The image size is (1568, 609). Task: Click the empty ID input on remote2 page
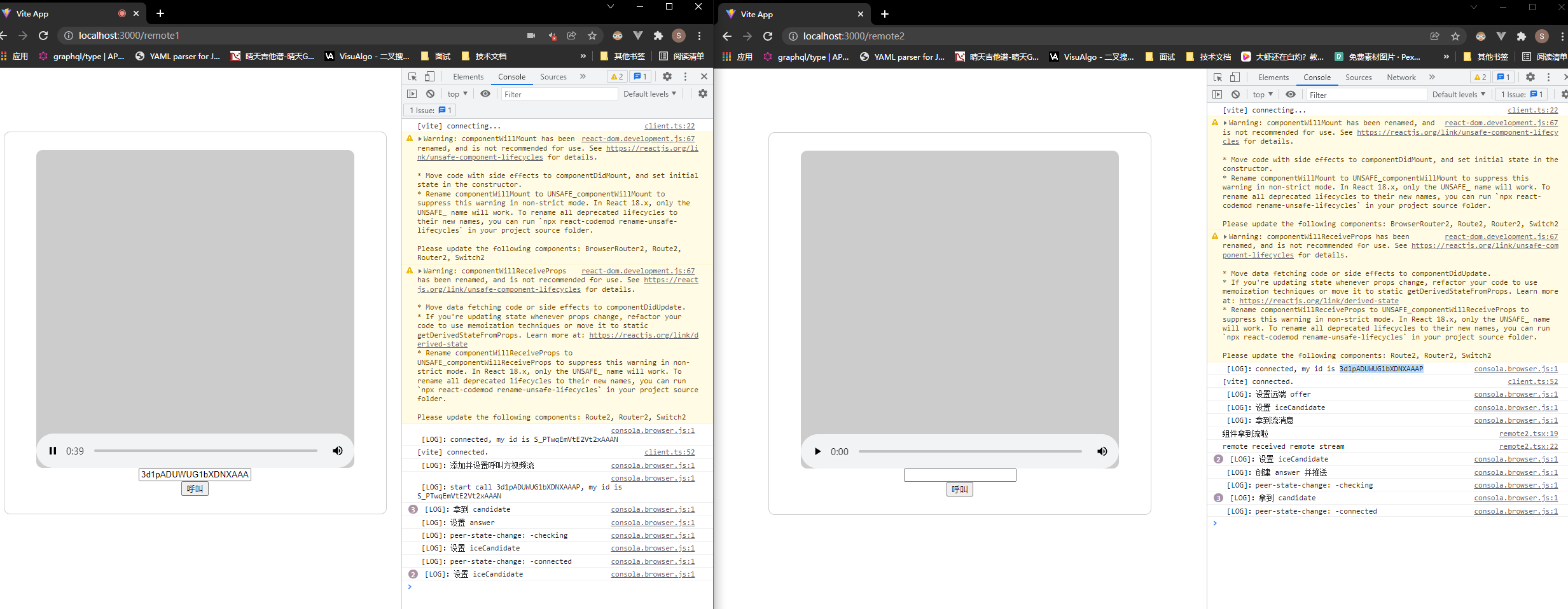pyautogui.click(x=959, y=475)
